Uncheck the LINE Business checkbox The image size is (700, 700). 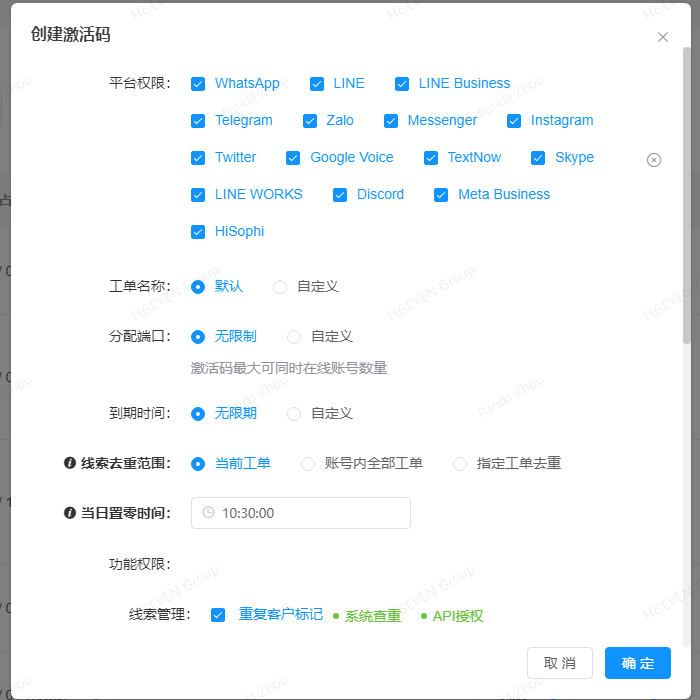point(402,84)
